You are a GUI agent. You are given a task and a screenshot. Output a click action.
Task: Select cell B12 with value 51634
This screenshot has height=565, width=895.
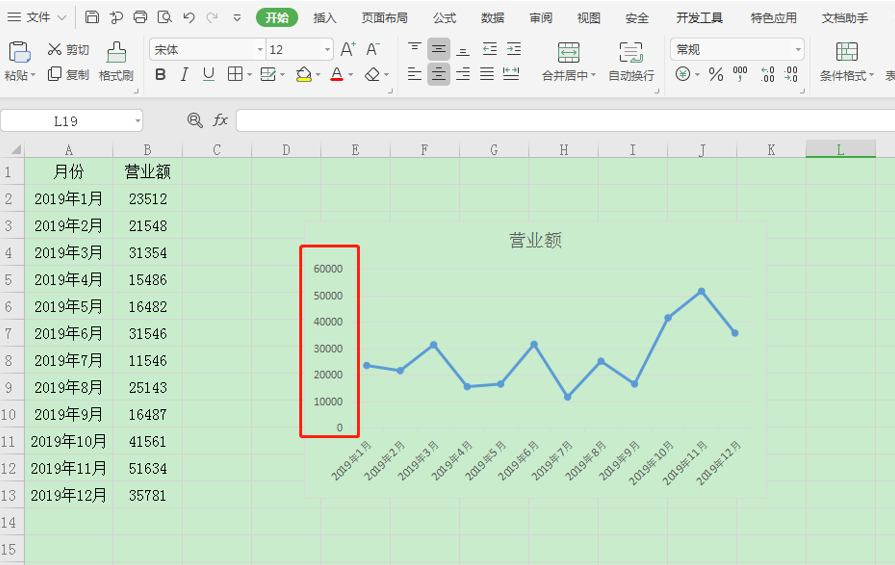pos(148,469)
